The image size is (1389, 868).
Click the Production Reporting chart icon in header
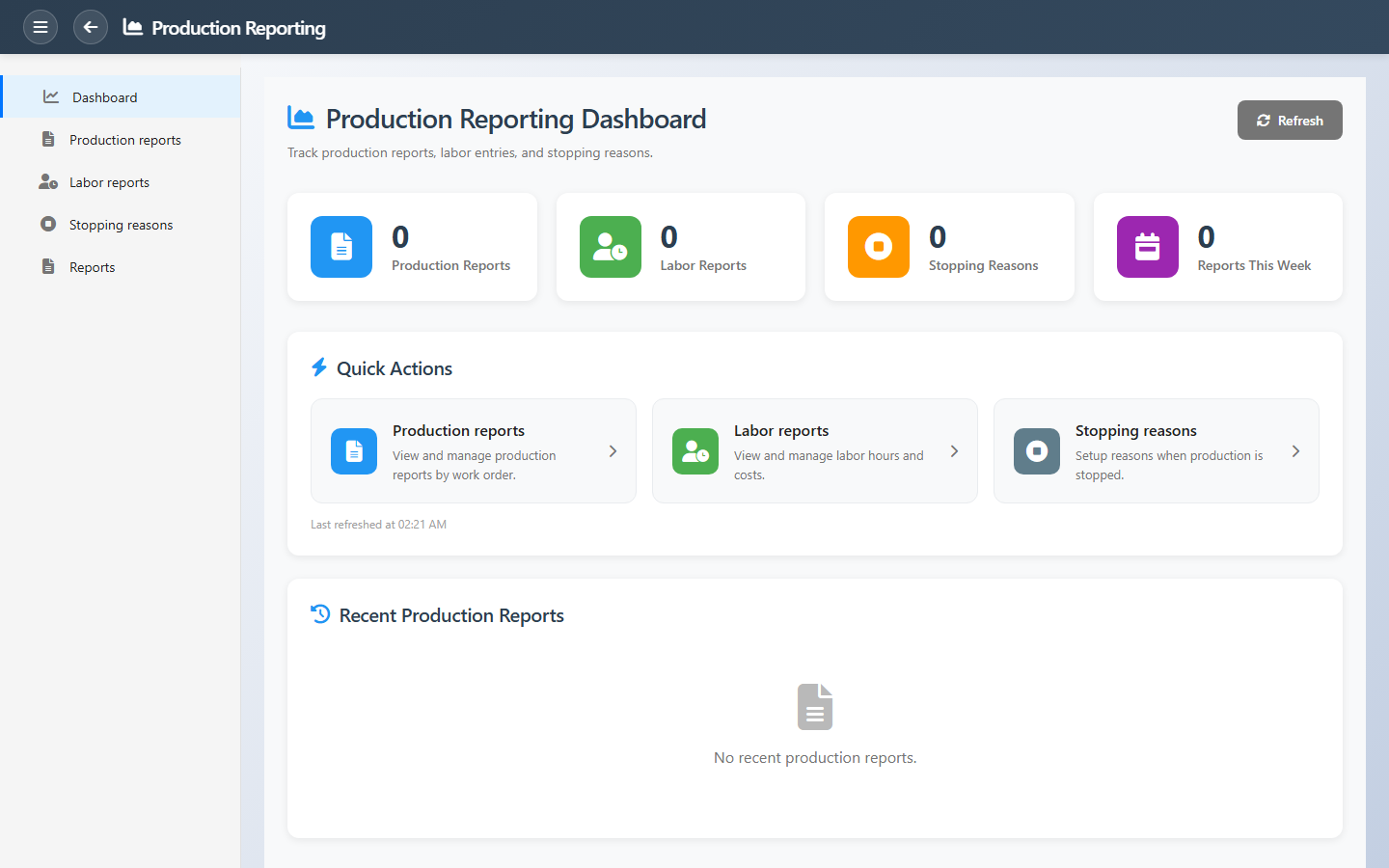(133, 27)
